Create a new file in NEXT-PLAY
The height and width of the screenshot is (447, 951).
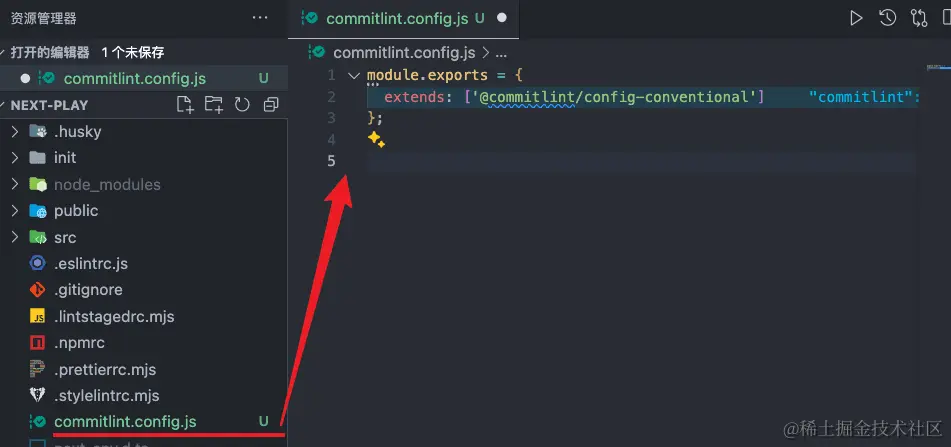[185, 104]
